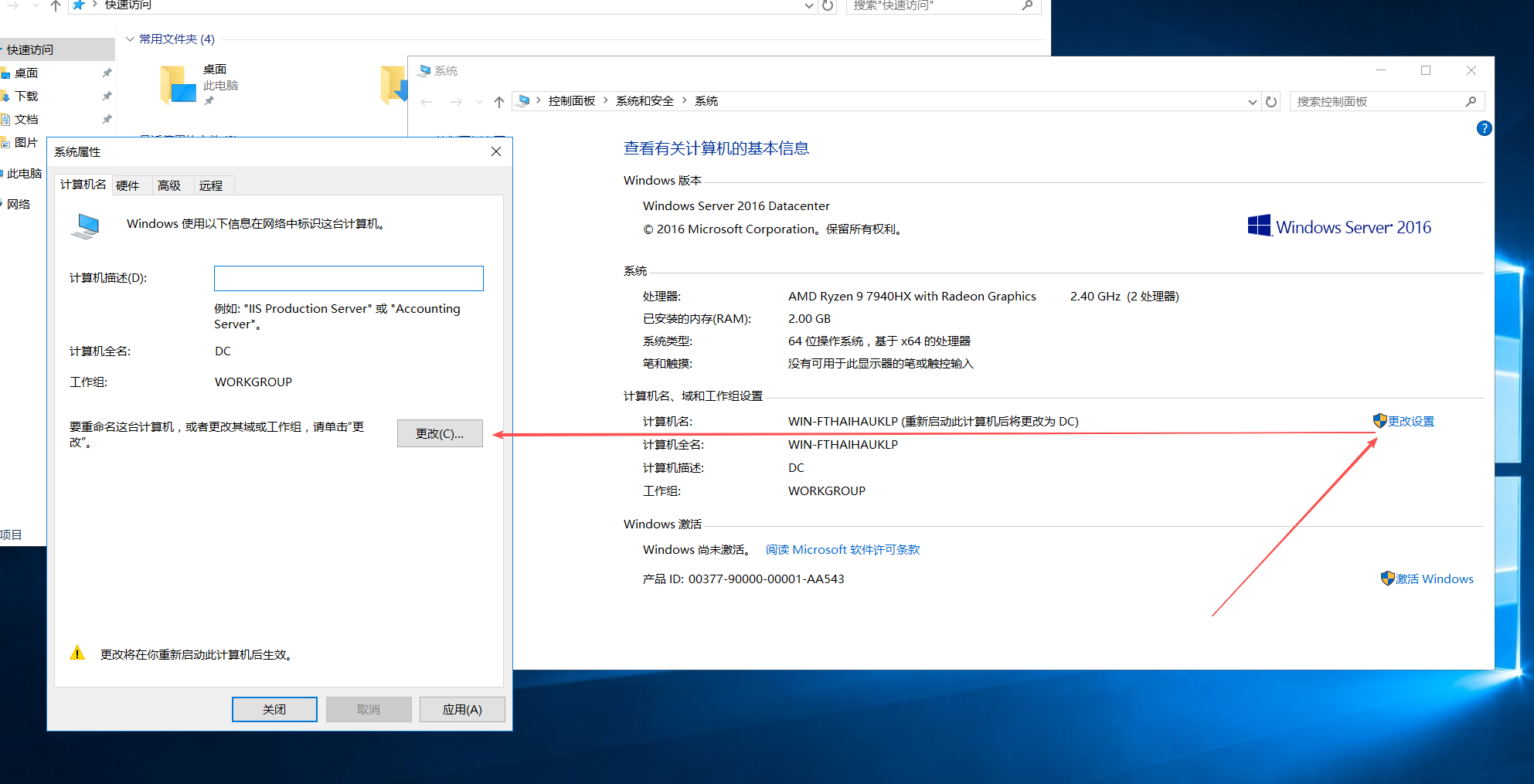
Task: Click the computer icon in System Properties
Action: tap(85, 226)
